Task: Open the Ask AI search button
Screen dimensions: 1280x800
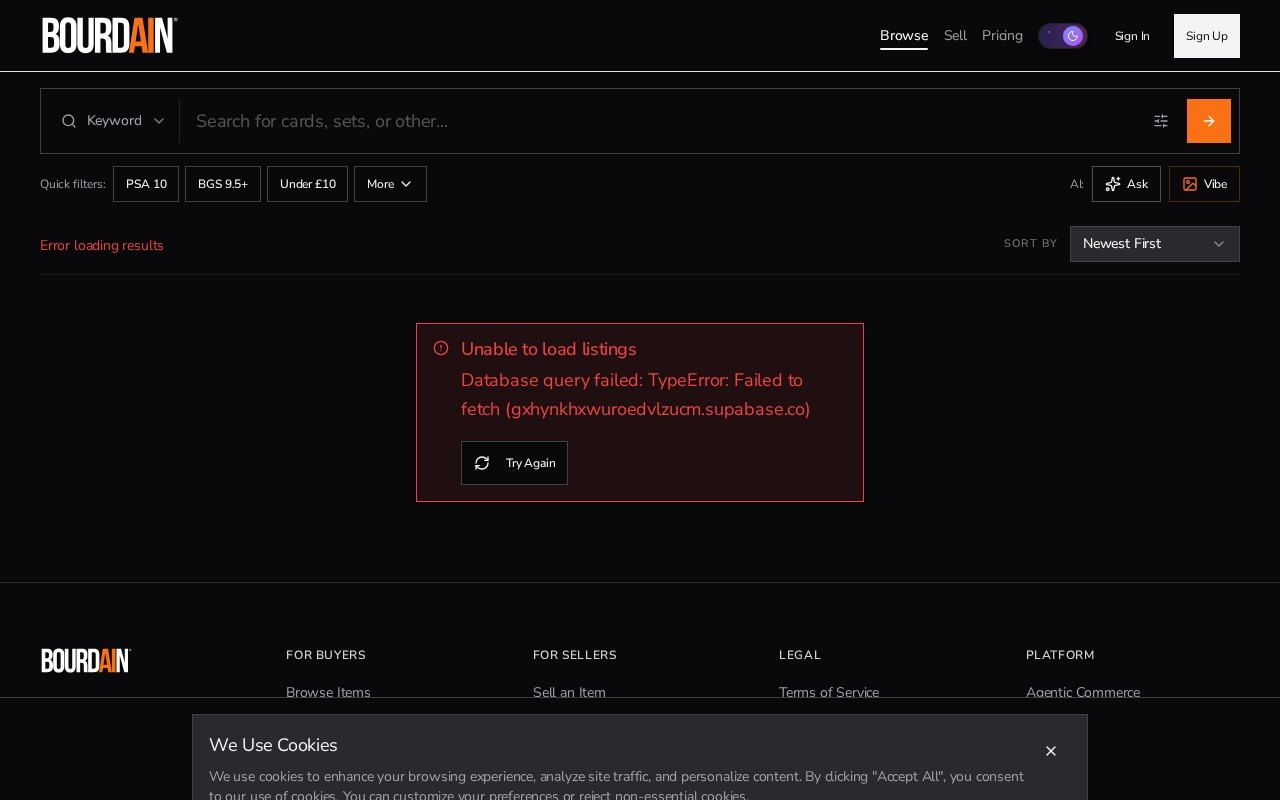Action: [x=1126, y=184]
